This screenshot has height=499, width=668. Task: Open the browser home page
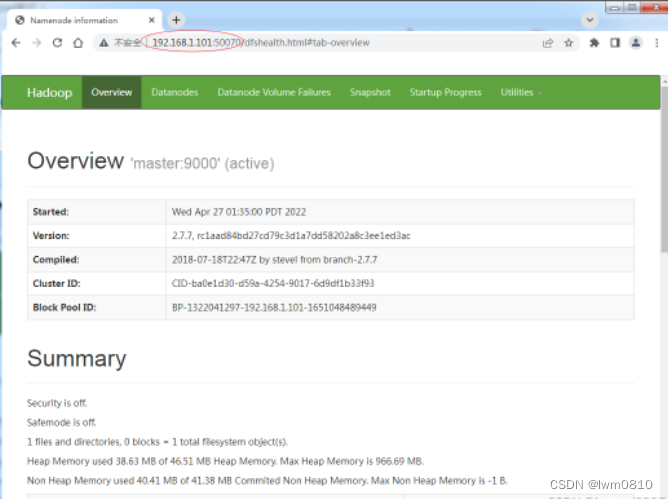(78, 43)
